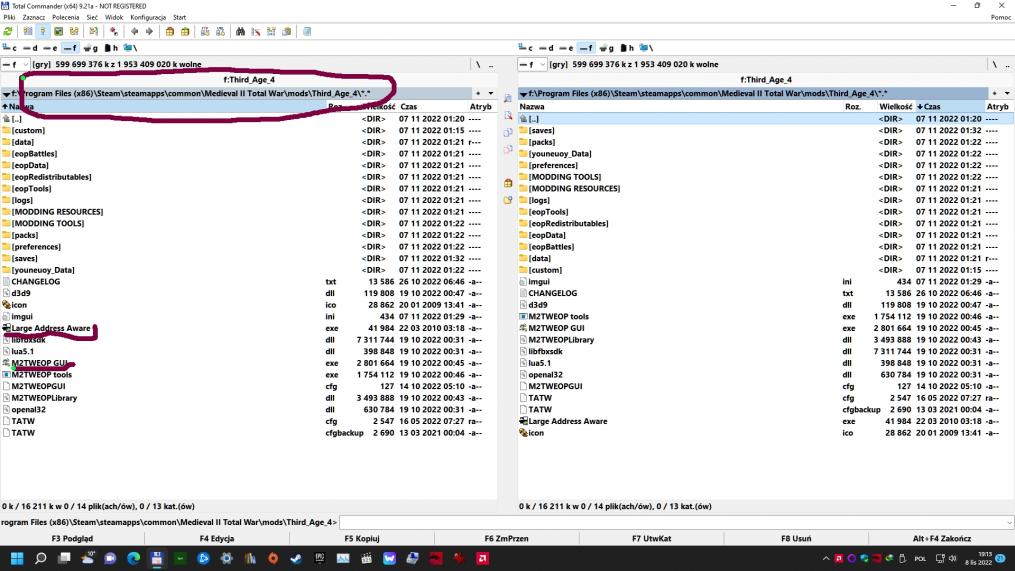Click the green Refresh icon in toolbar
This screenshot has height=571, width=1015.
point(8,31)
